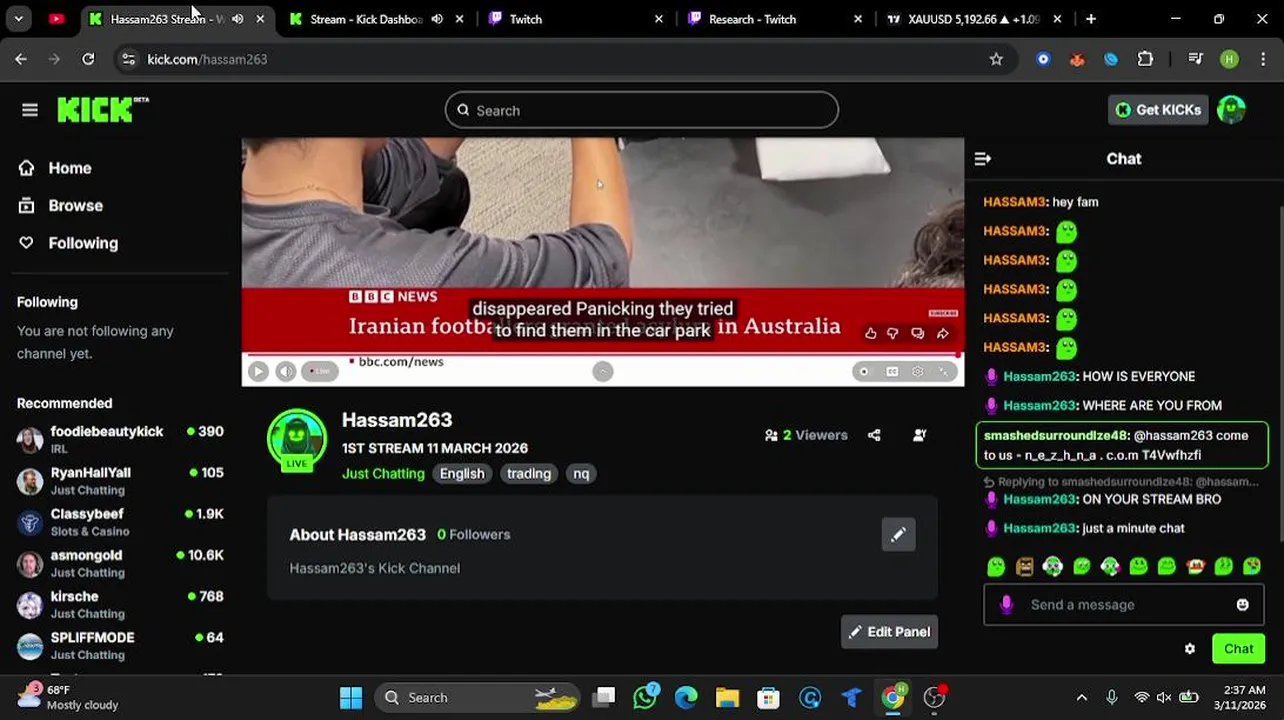Click the player center collapse chevron
The image size is (1284, 720).
603,371
